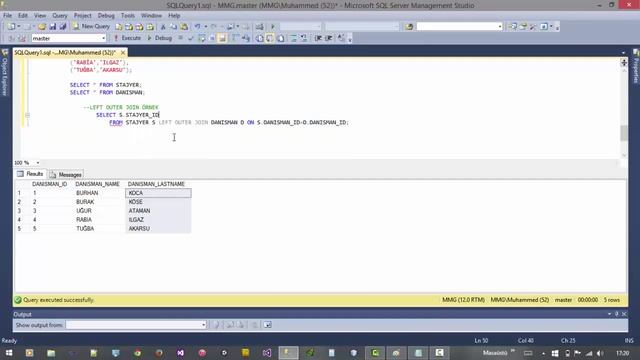Open the Windows Start button

[8, 353]
